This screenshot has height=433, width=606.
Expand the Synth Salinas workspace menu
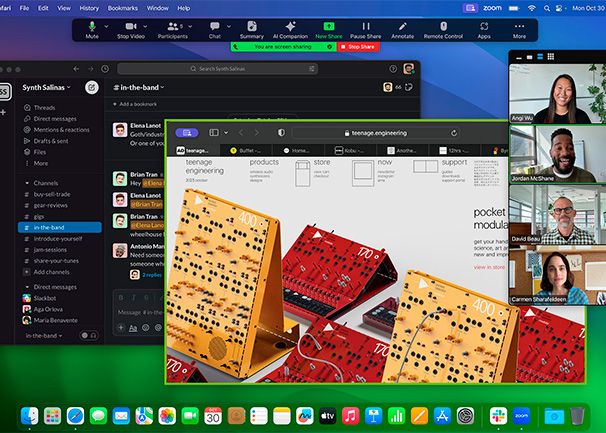point(46,88)
